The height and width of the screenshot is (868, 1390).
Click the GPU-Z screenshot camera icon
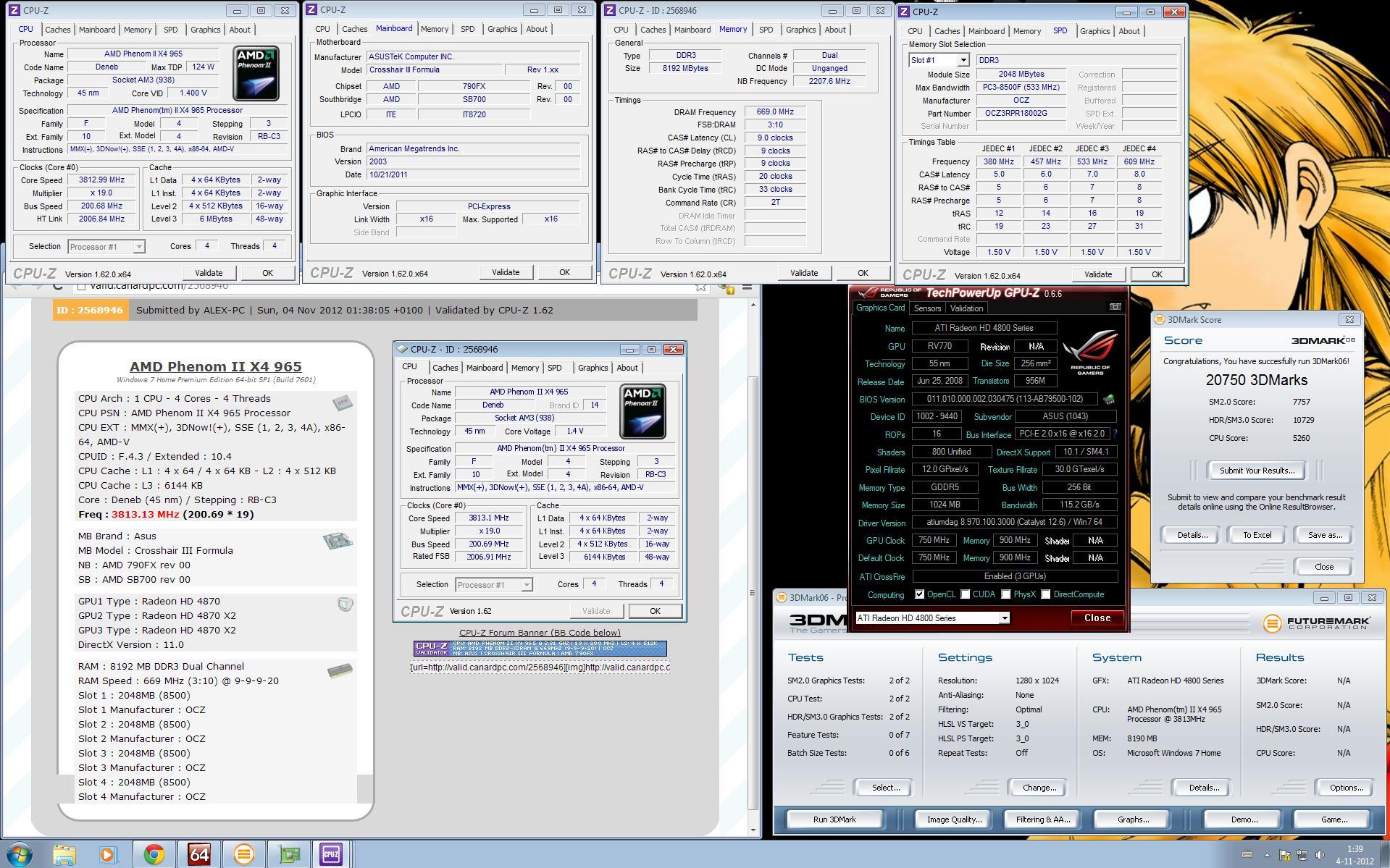1115,307
